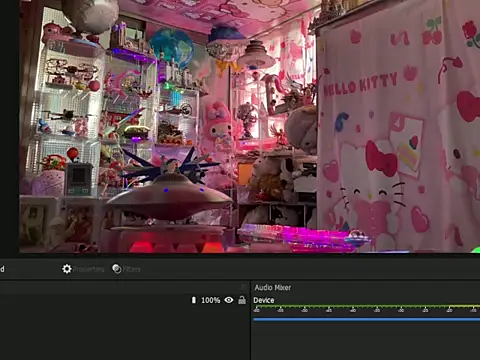Image resolution: width=480 pixels, height=360 pixels.
Task: Toggle source visibility with the eye icon
Action: [229, 300]
